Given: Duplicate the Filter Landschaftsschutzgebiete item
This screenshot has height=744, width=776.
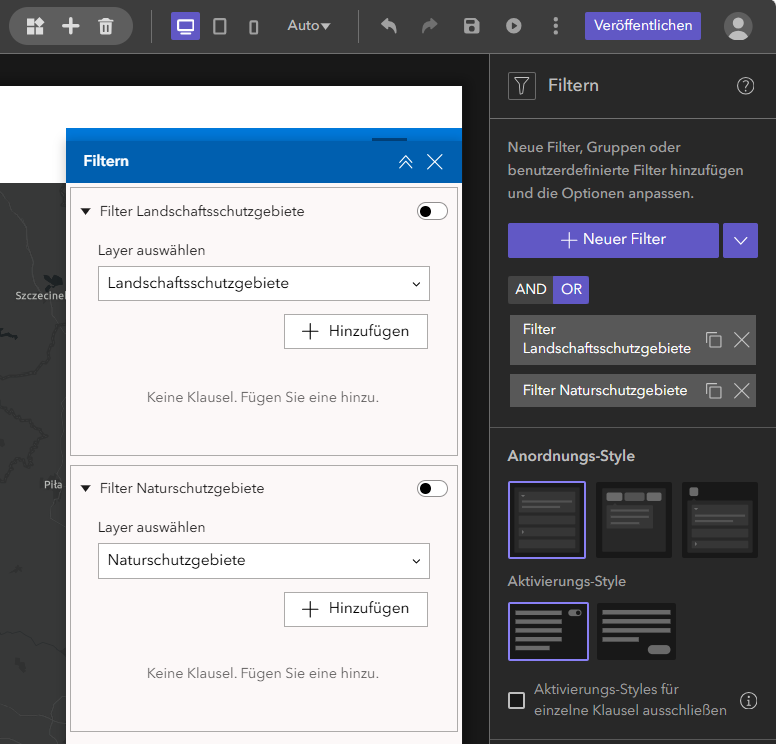Looking at the screenshot, I should click(x=714, y=340).
